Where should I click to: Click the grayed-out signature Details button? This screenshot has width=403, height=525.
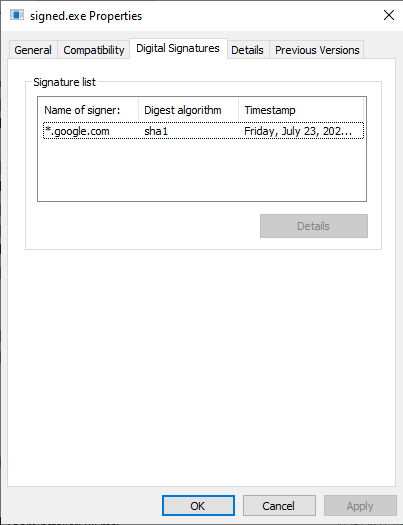click(x=314, y=226)
